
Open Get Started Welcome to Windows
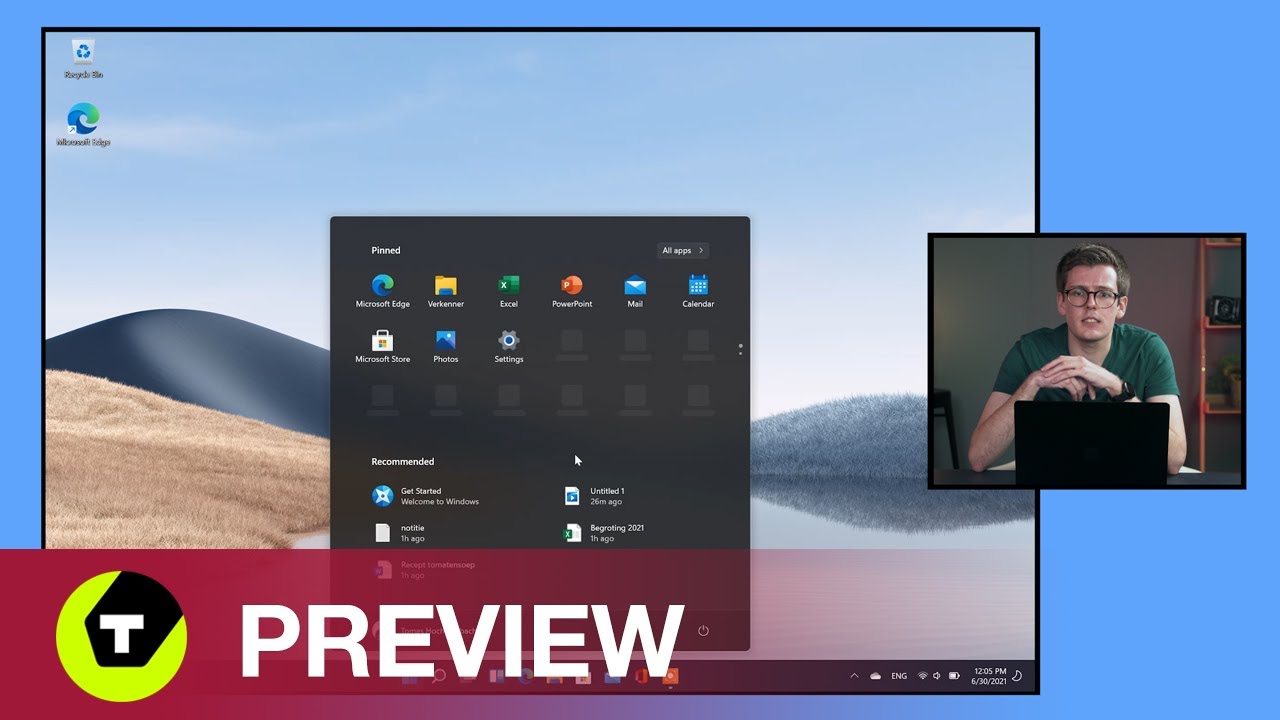click(427, 496)
